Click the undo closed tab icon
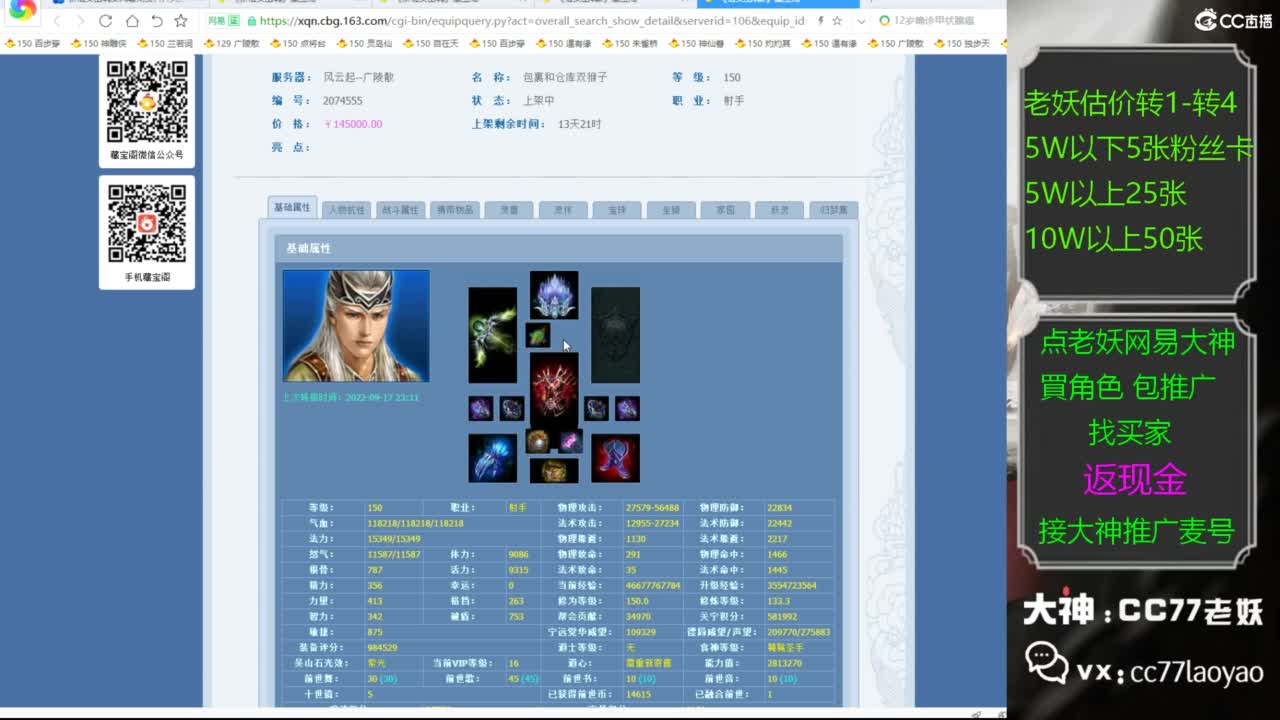The width and height of the screenshot is (1280, 720). pyautogui.click(x=156, y=21)
